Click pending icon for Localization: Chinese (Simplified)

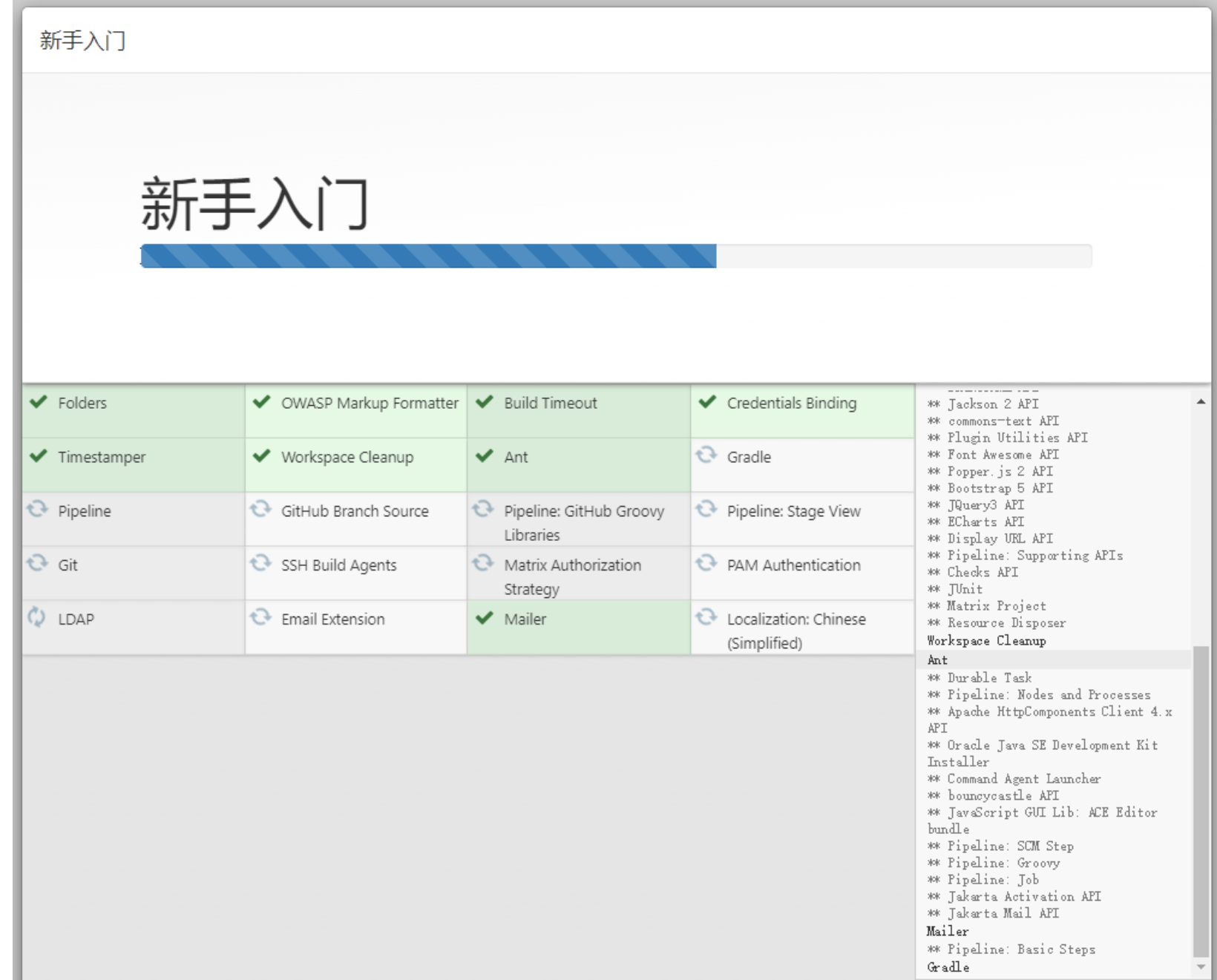[706, 616]
